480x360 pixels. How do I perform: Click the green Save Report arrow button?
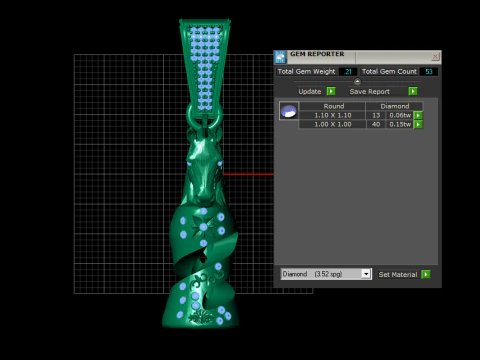(x=413, y=91)
